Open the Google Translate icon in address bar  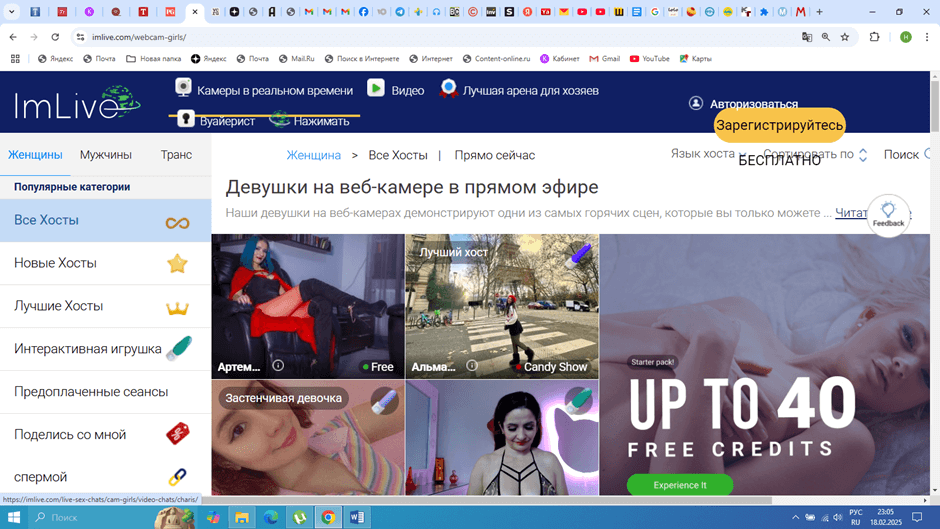(807, 37)
